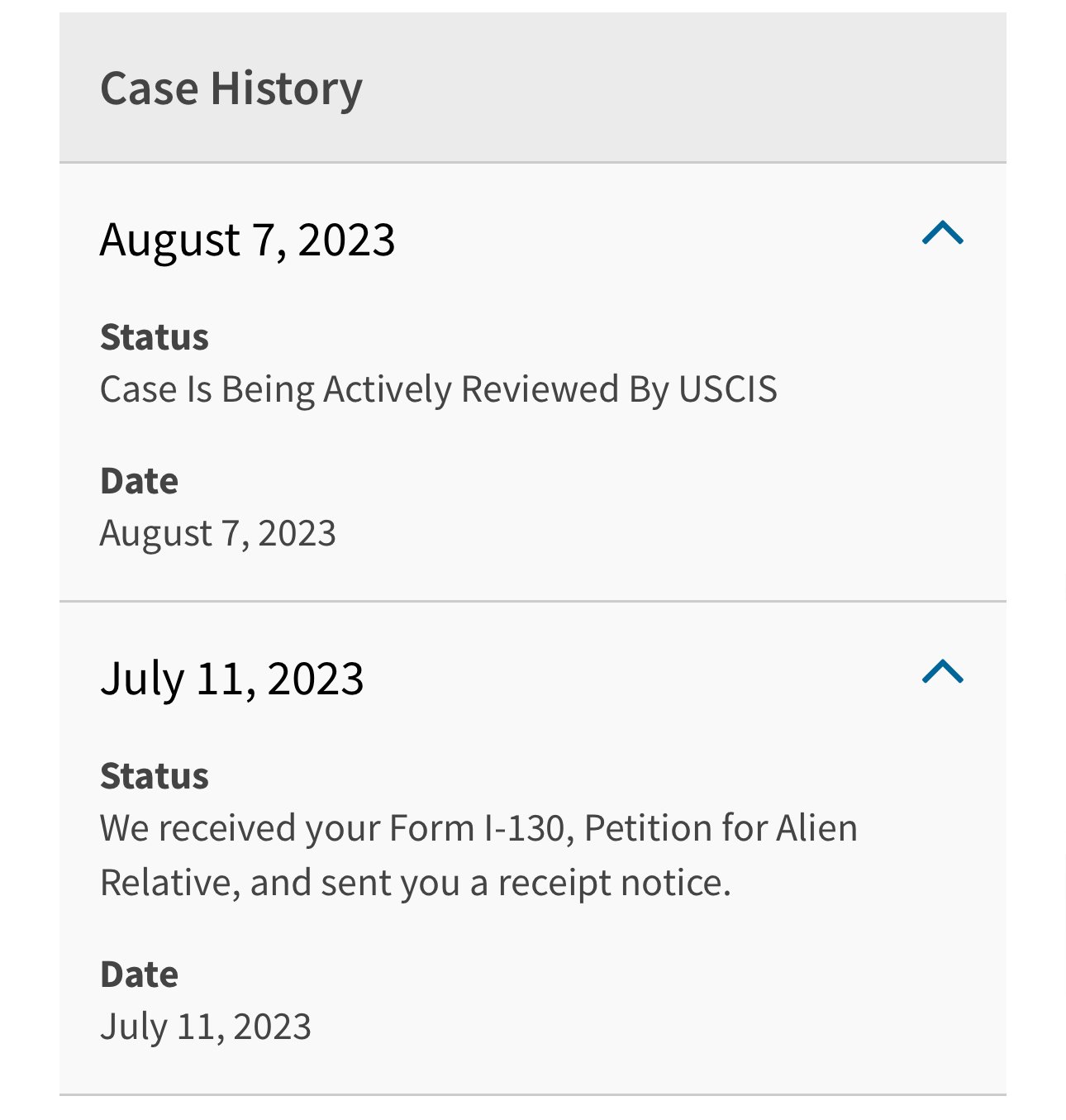This screenshot has width=1066, height=1120.
Task: Click the Date label under July 11 entry
Action: [139, 975]
